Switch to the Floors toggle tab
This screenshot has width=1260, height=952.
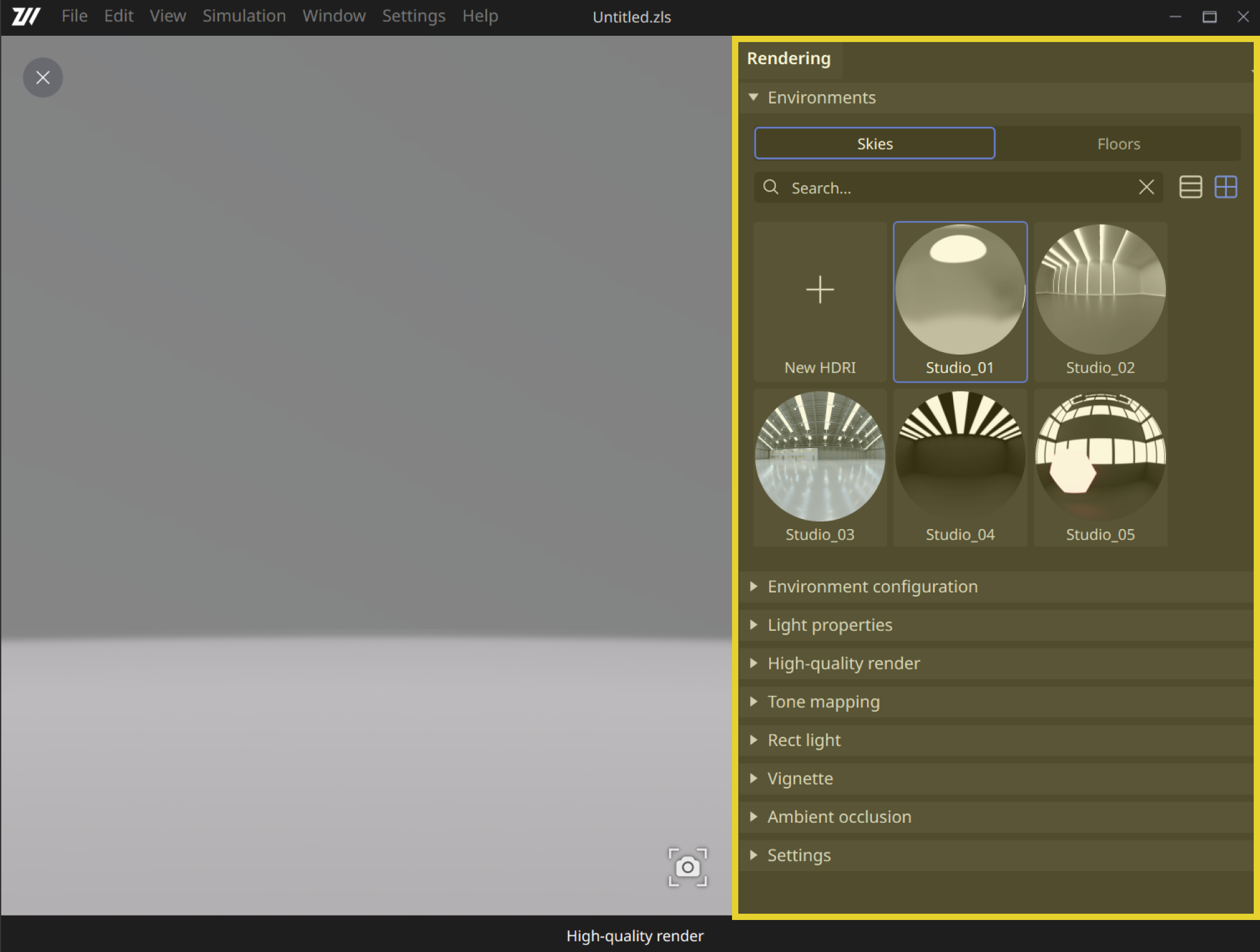pos(1118,144)
